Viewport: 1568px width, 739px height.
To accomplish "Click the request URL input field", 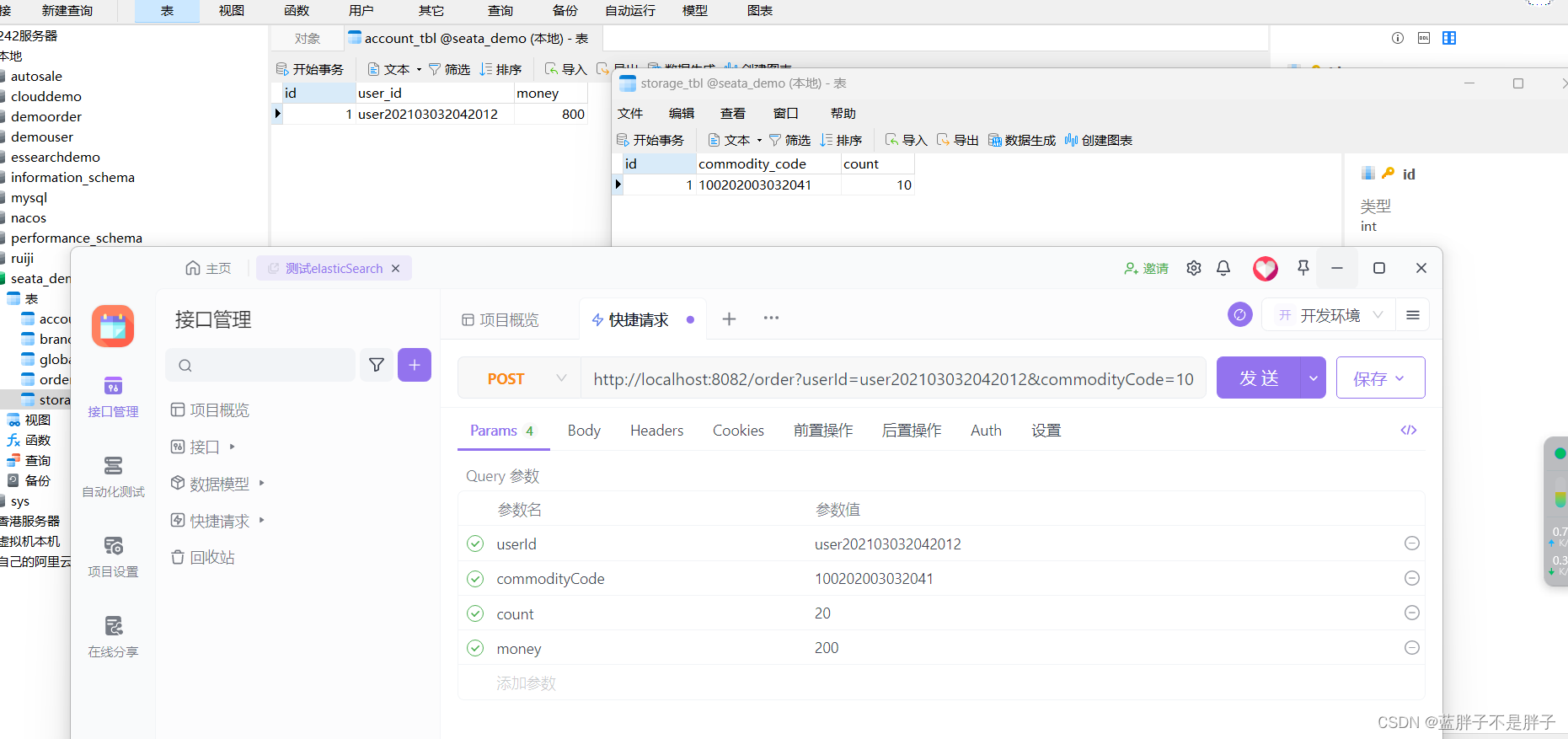I will (893, 378).
